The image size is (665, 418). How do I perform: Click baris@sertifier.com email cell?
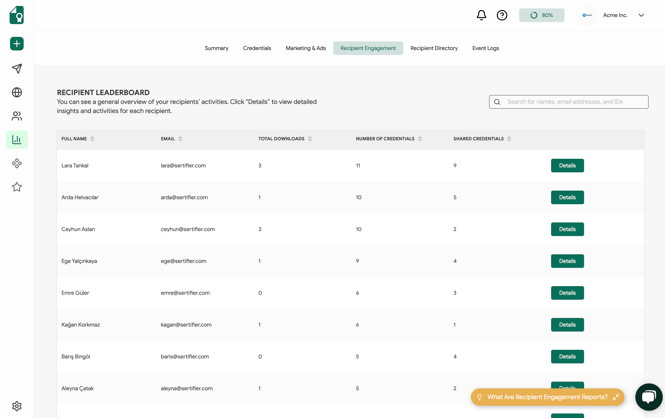pos(184,357)
